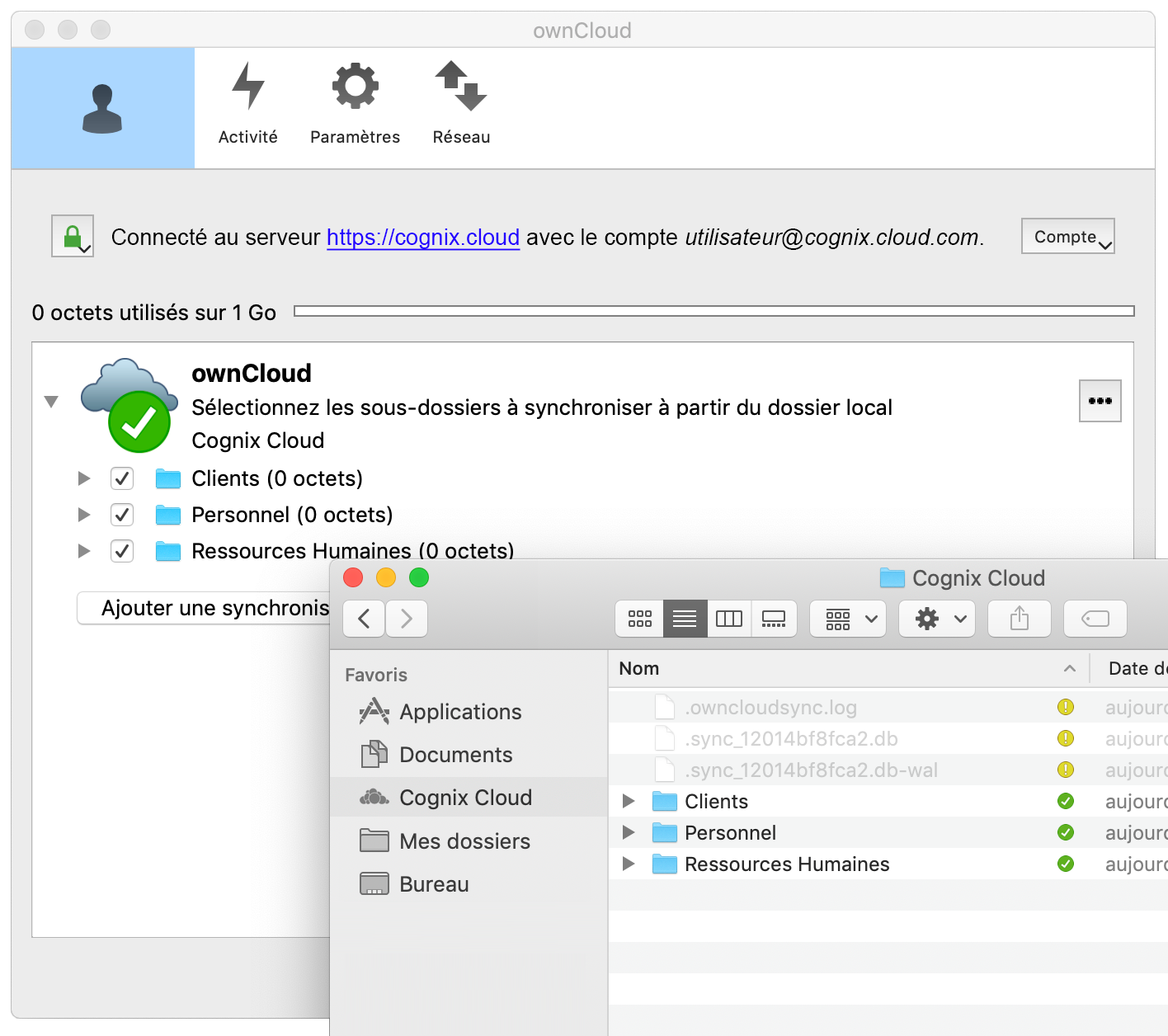Select the .sync_12014bf8fca2.db-wal file
The image size is (1168, 1036).
(x=888, y=770)
